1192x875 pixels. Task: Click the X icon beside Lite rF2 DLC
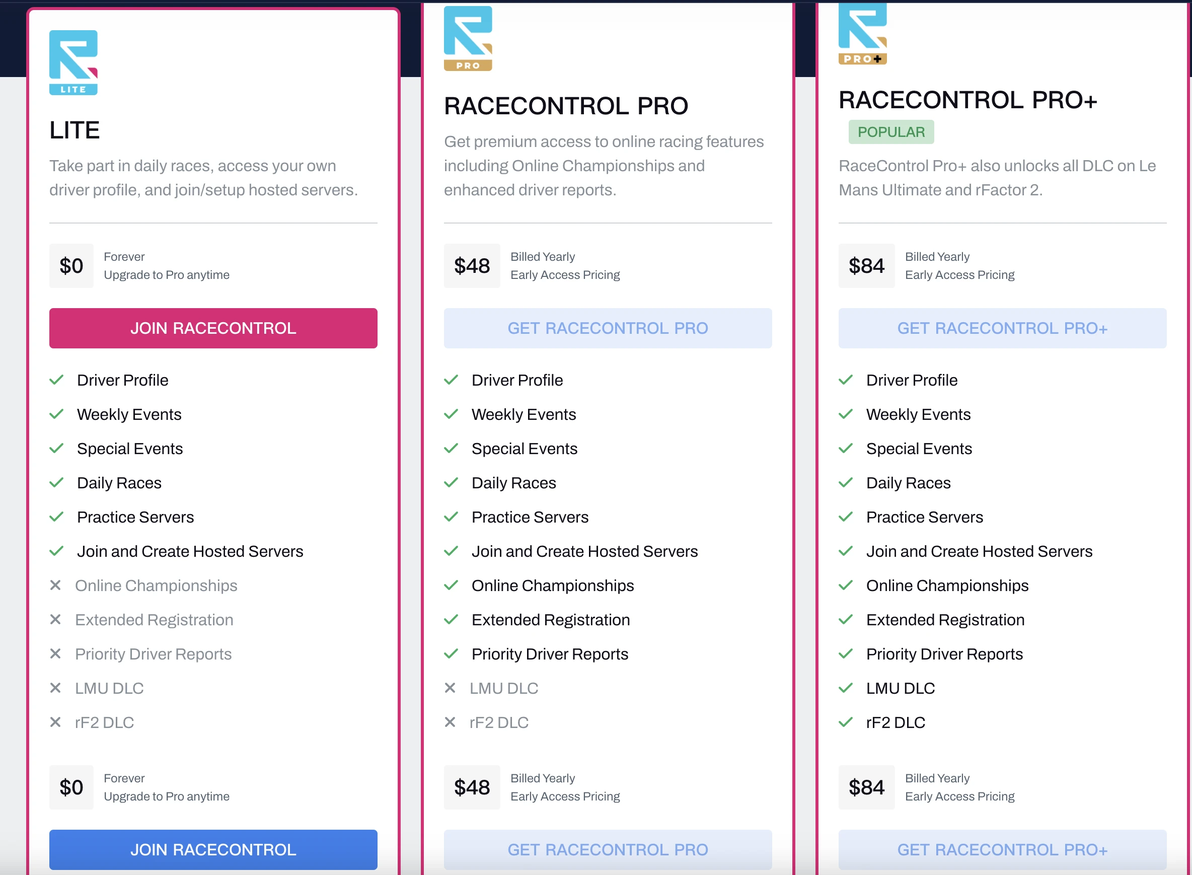tap(56, 722)
